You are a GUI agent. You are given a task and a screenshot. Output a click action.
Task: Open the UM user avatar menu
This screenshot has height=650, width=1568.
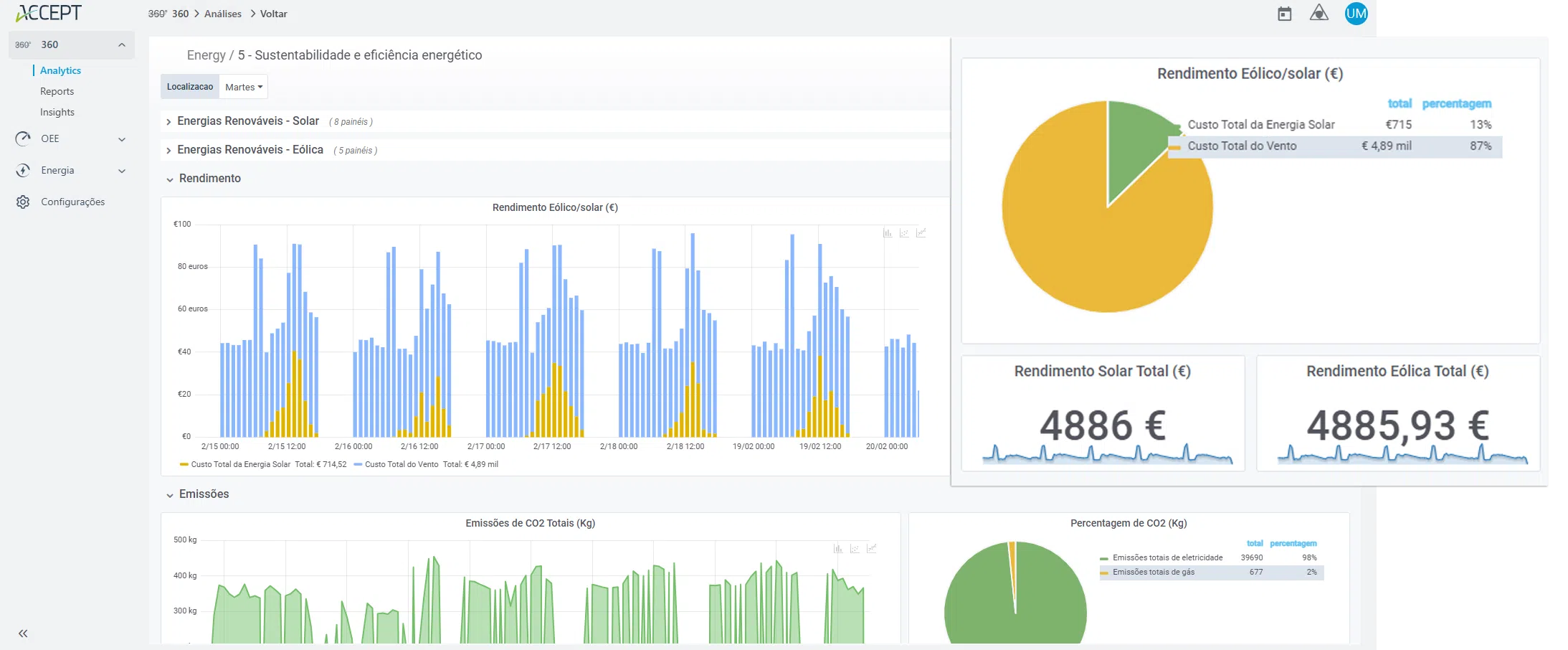pos(1356,14)
